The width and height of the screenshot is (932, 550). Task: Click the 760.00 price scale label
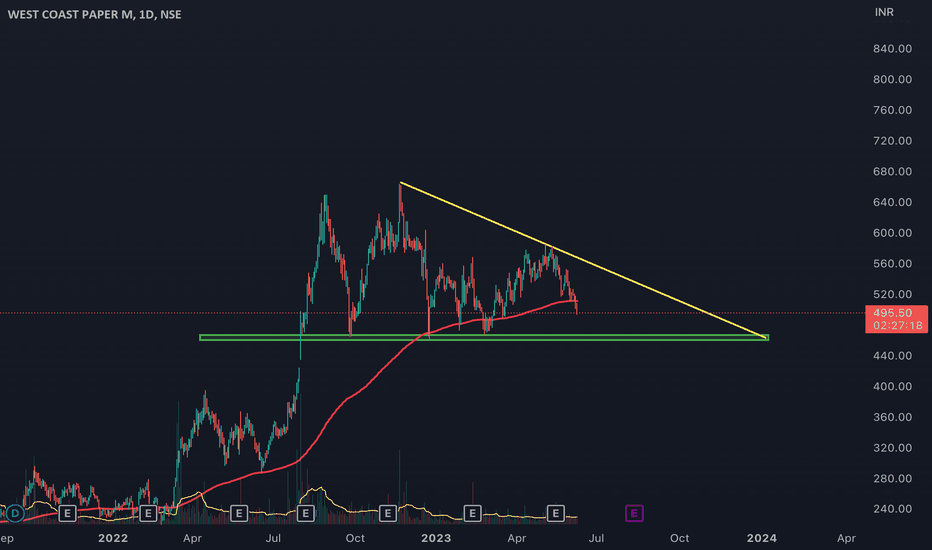point(892,110)
